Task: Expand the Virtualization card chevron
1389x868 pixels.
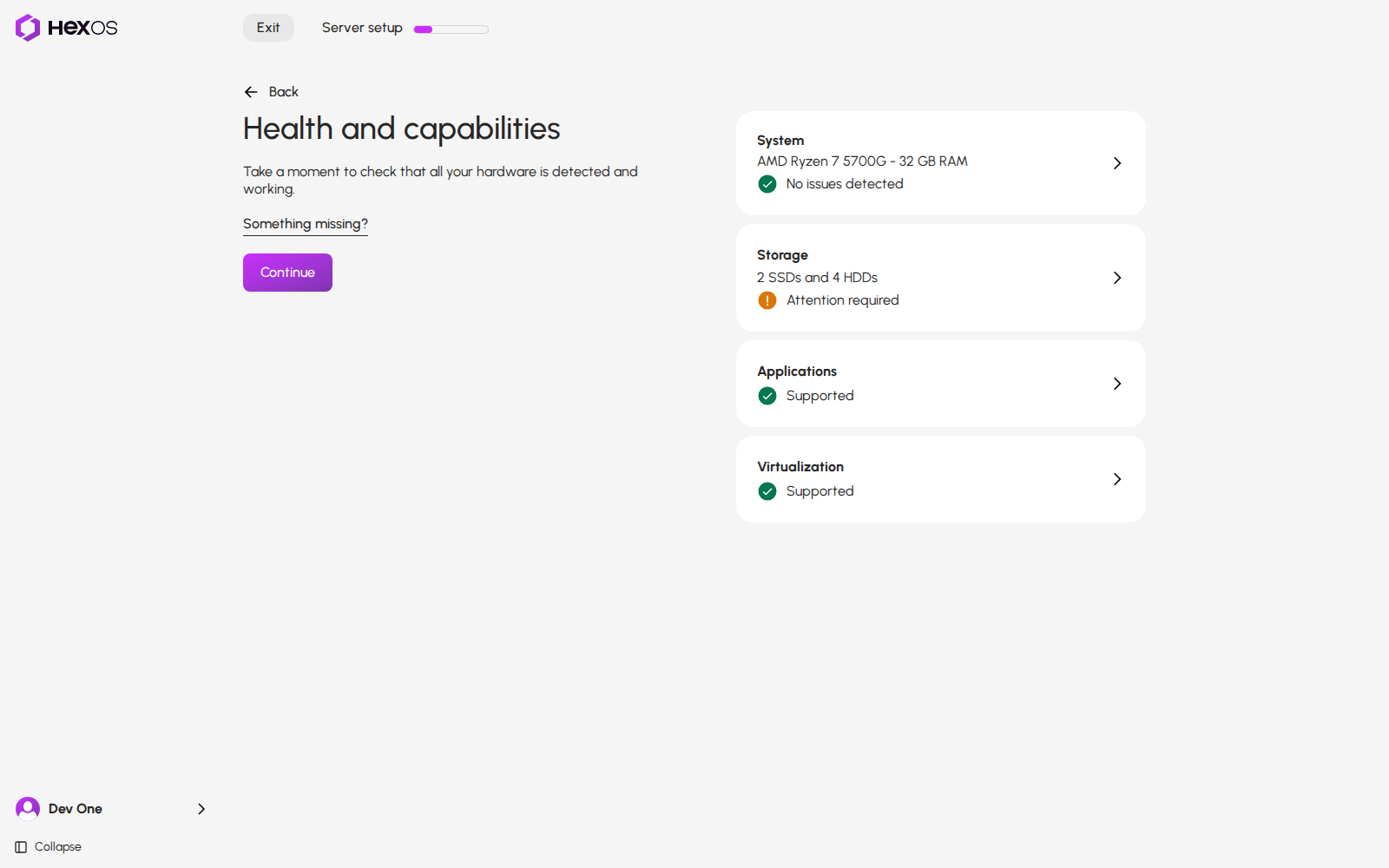Action: click(x=1117, y=479)
